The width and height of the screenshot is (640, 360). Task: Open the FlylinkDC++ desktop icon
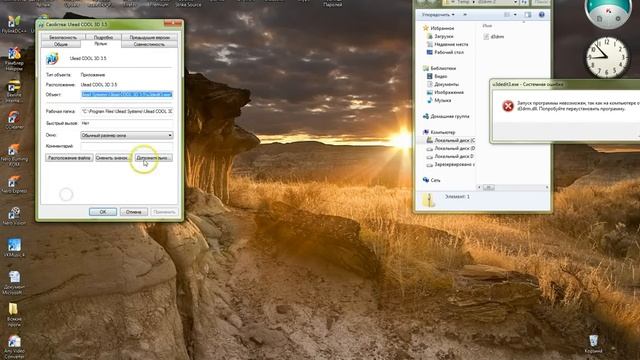click(14, 24)
